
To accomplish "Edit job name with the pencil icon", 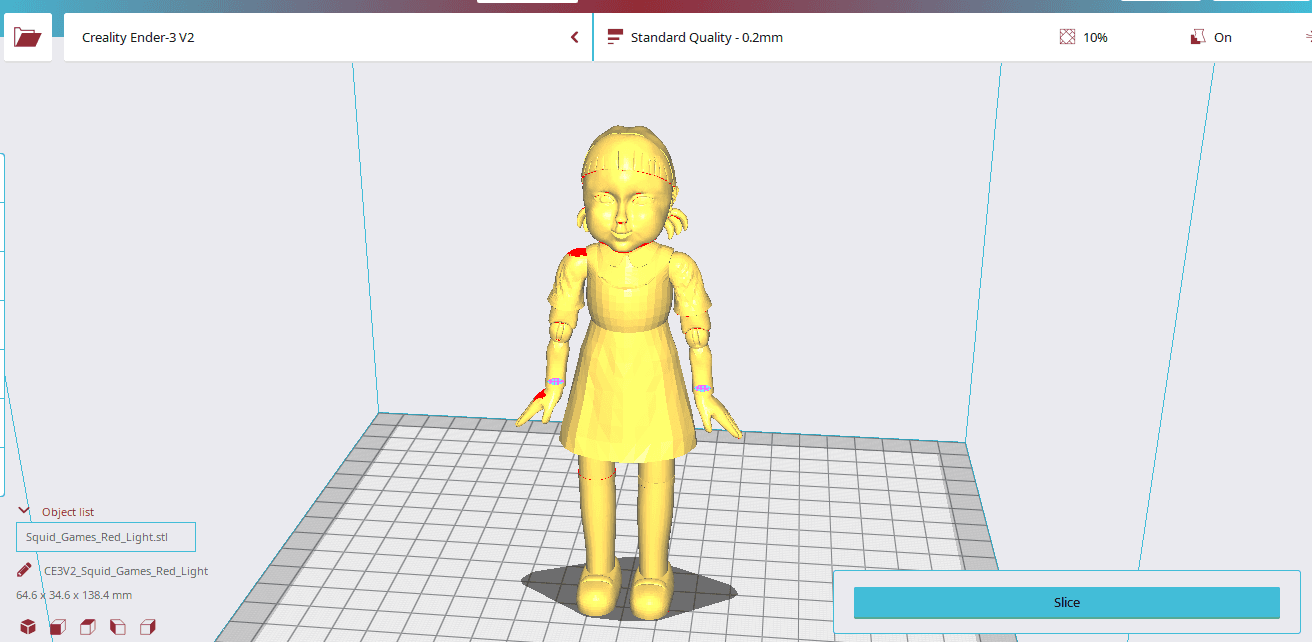I will 24,570.
